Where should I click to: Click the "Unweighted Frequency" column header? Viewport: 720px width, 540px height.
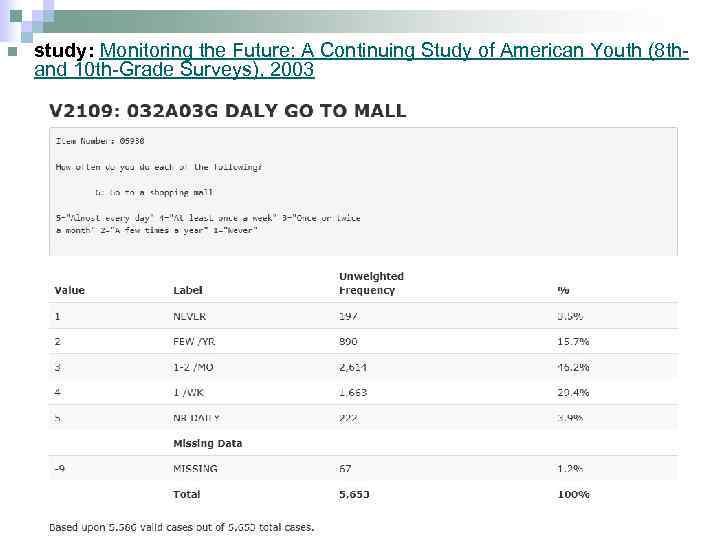(371, 283)
